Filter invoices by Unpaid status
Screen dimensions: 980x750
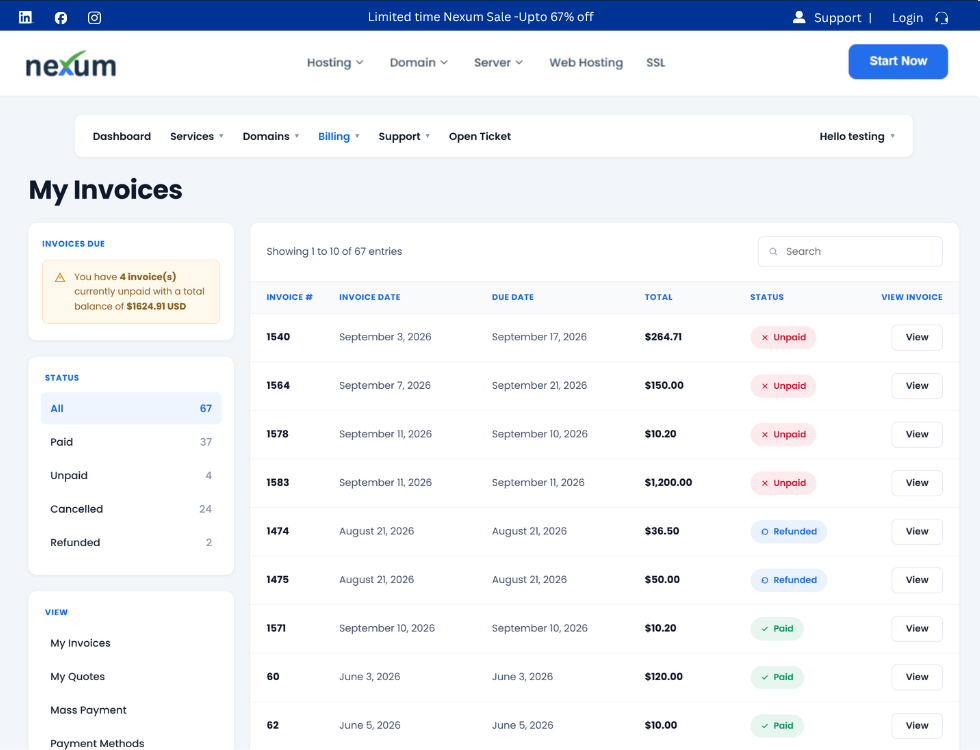pyautogui.click(x=131, y=476)
